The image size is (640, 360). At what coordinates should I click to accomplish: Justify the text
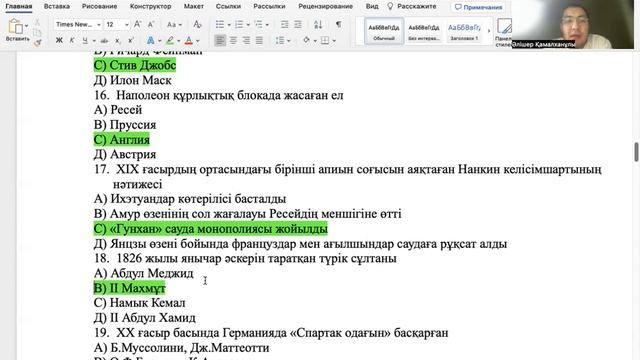pyautogui.click(x=259, y=40)
